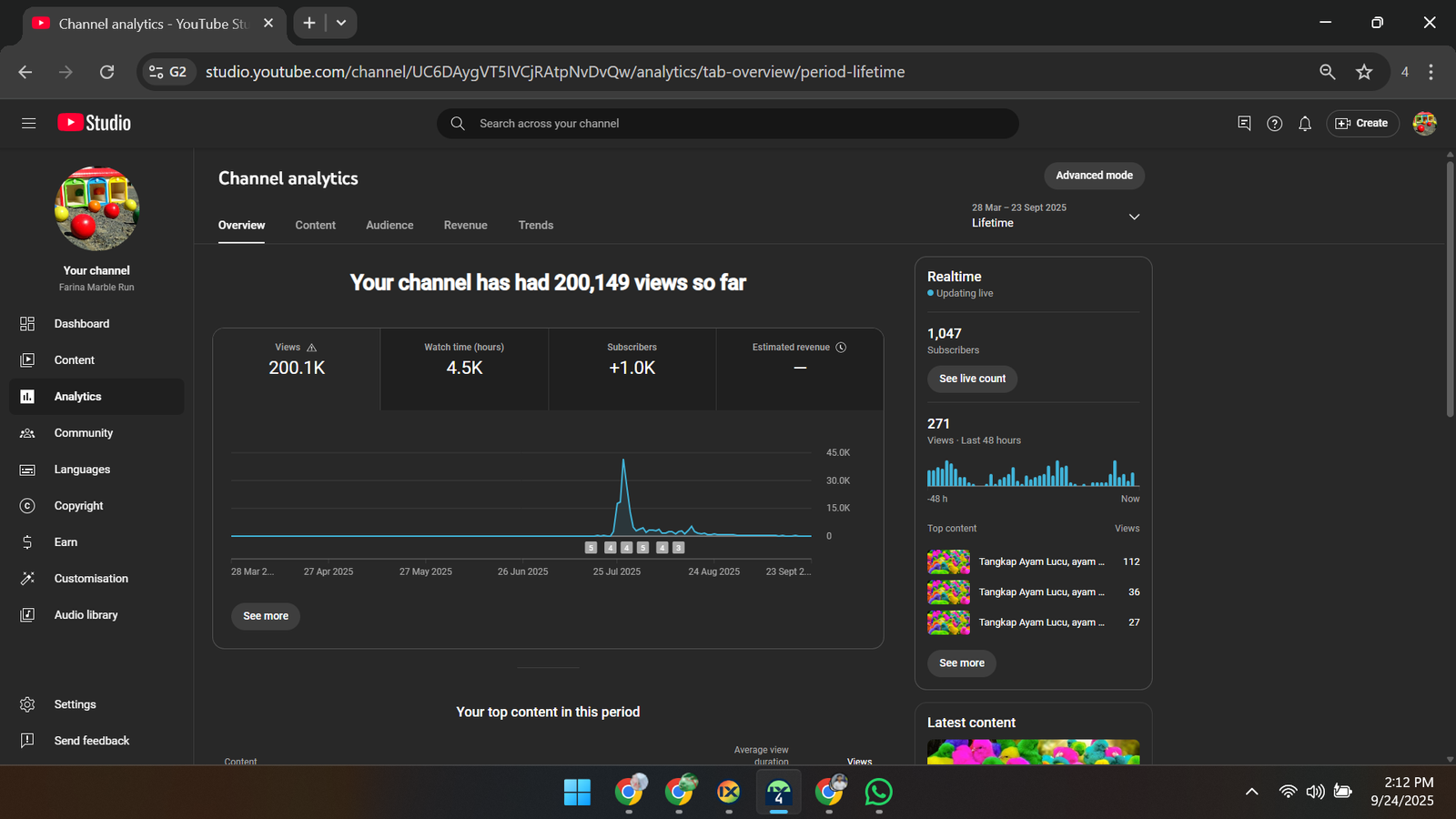Open Audio library in sidebar
This screenshot has width=1456, height=819.
[86, 615]
